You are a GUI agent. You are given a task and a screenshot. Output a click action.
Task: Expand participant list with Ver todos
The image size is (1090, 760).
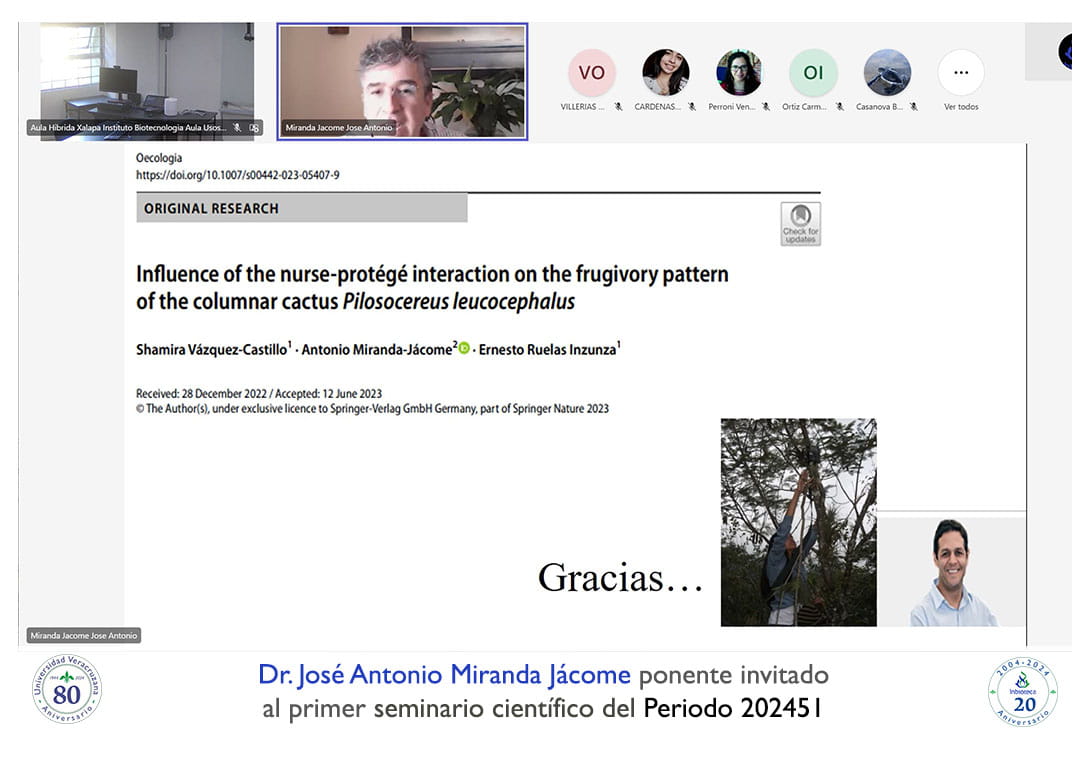coord(960,80)
